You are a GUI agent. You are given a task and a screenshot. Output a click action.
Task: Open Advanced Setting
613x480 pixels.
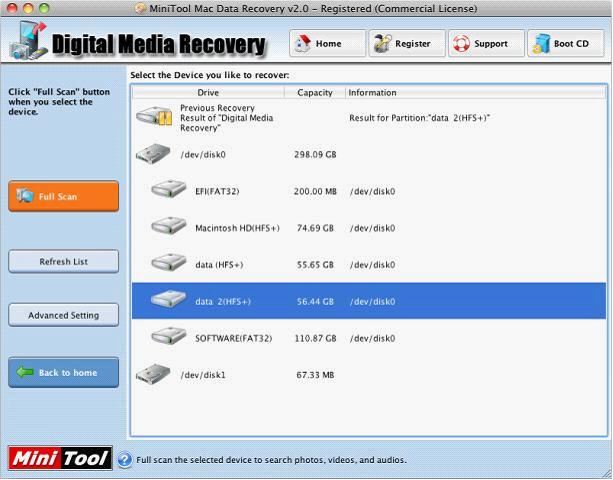pos(63,315)
